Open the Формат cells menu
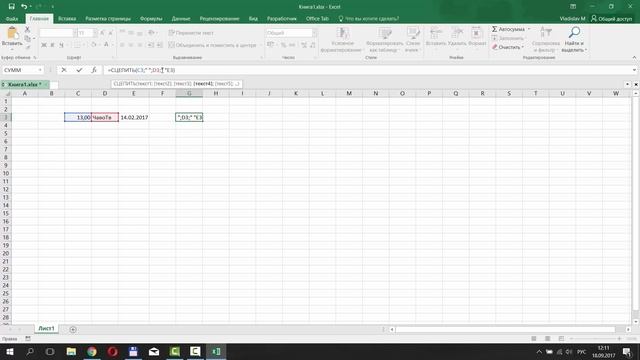640x360 pixels. (477, 36)
